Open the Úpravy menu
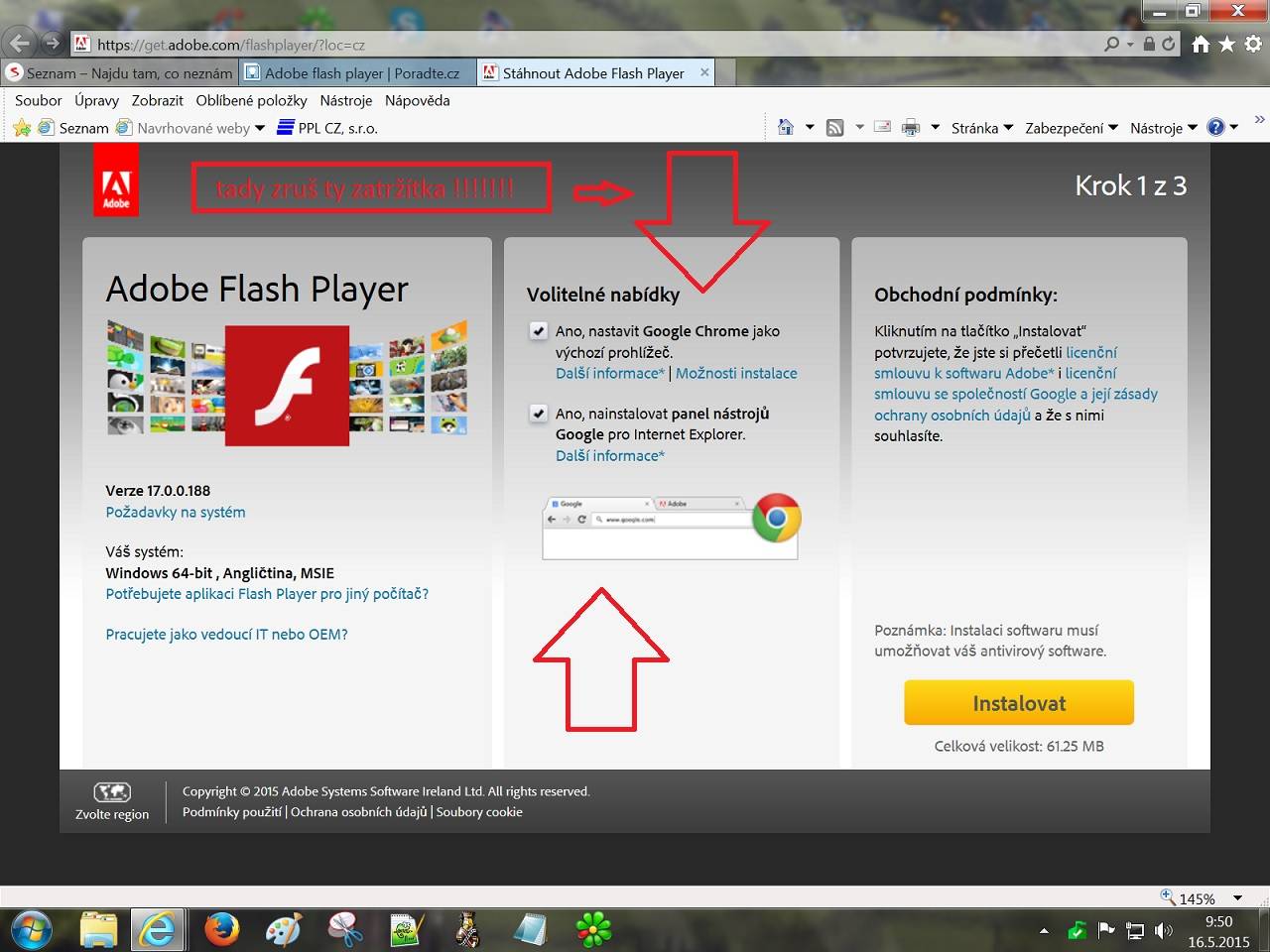1270x952 pixels. pos(96,100)
